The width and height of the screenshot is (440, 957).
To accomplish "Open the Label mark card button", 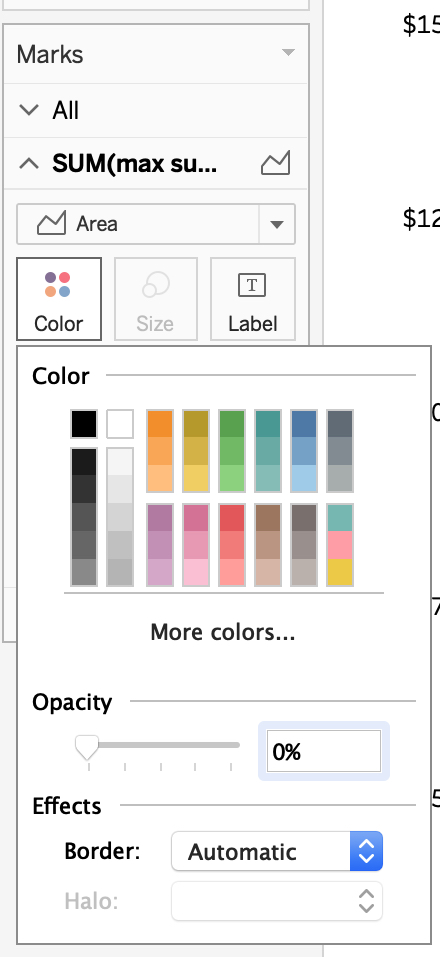I will (253, 298).
